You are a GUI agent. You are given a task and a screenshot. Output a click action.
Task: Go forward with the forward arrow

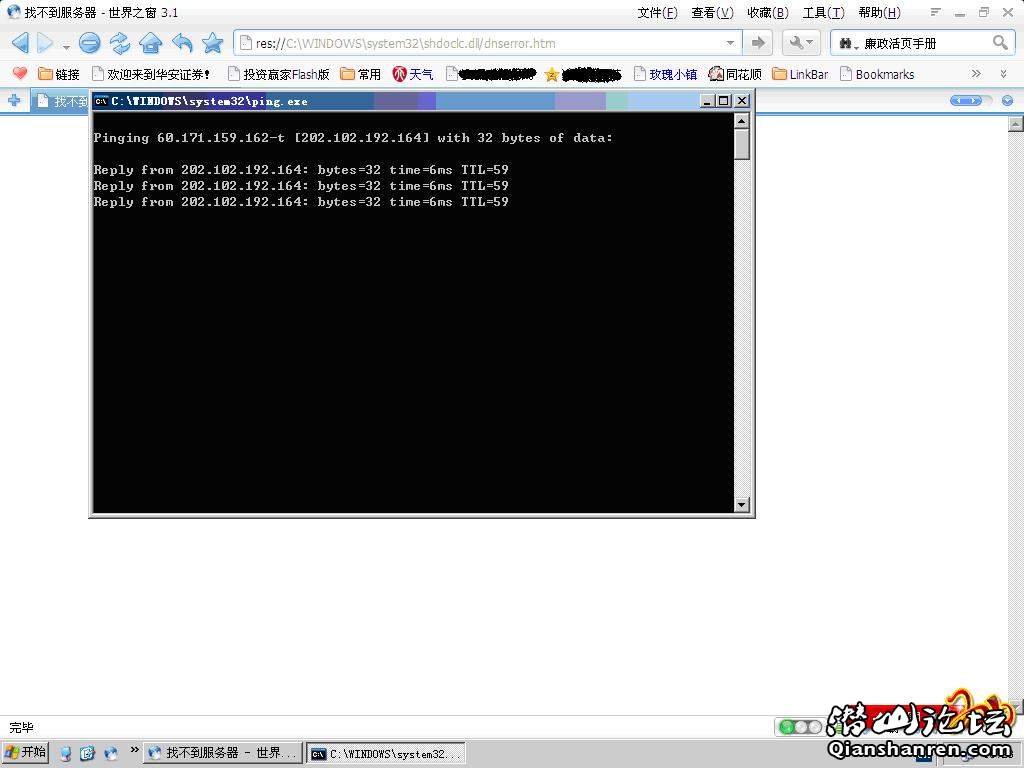[x=45, y=43]
